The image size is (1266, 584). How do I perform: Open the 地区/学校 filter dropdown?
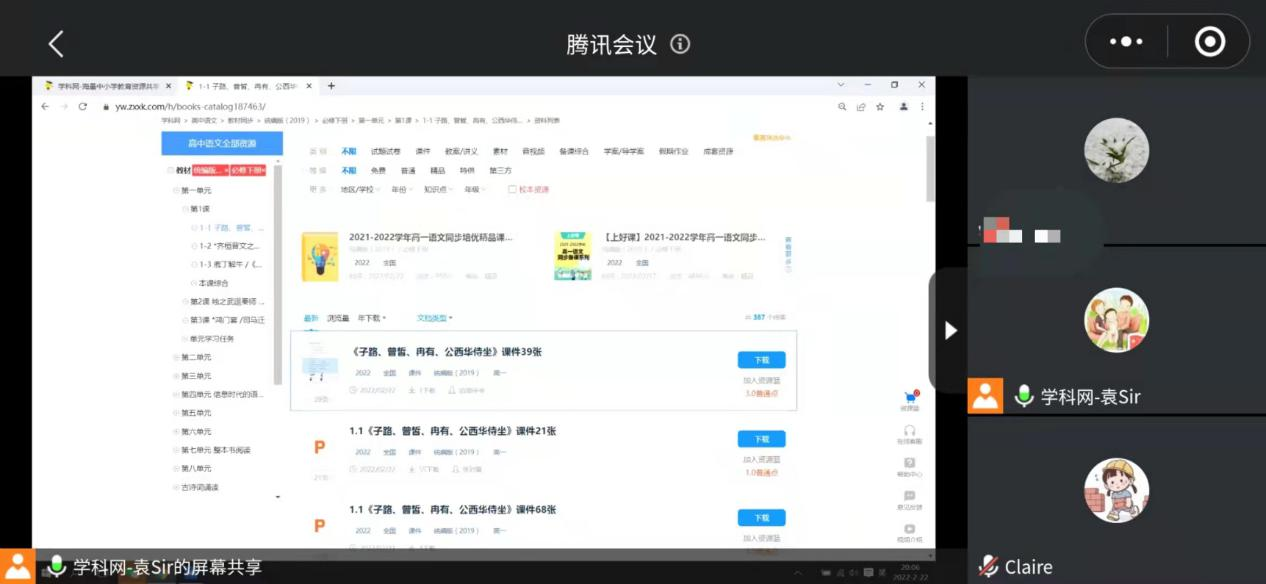359,189
